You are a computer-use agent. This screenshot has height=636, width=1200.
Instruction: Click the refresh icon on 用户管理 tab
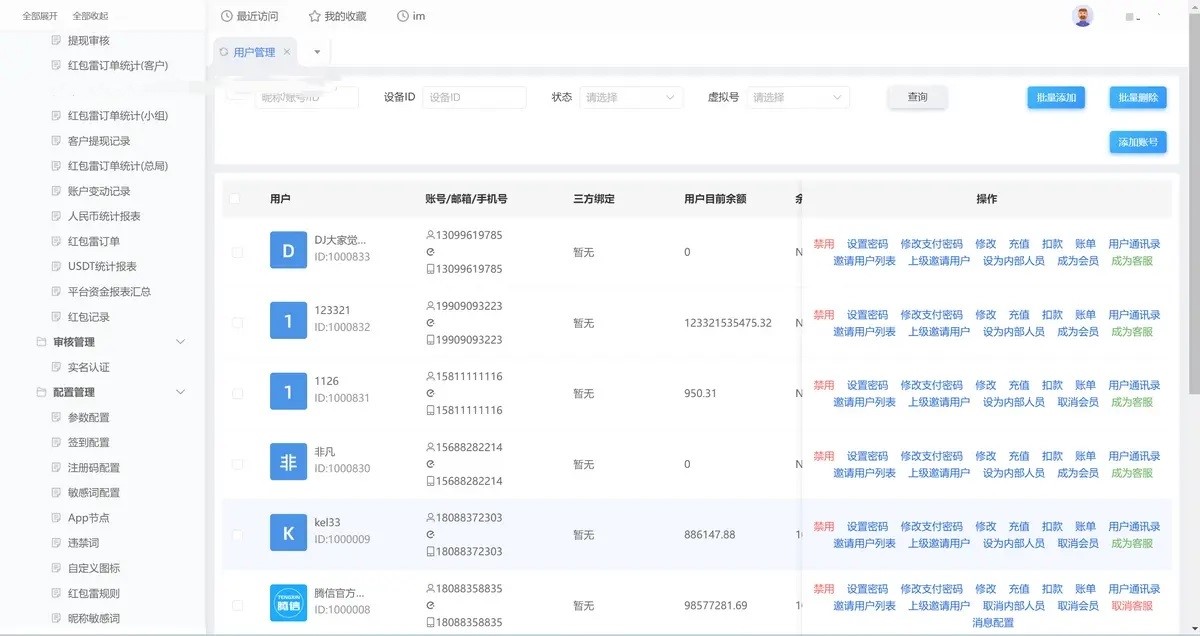click(223, 52)
